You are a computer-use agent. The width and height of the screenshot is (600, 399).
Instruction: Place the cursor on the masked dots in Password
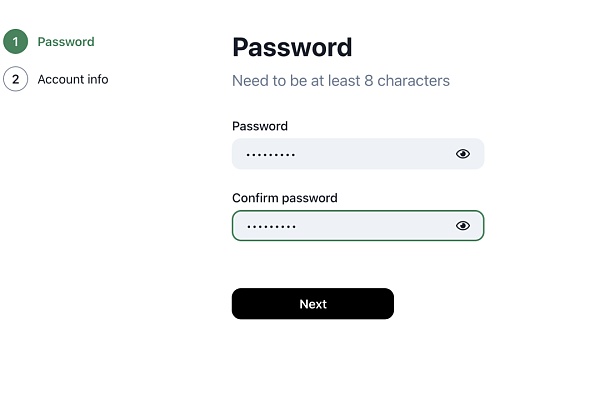point(271,155)
